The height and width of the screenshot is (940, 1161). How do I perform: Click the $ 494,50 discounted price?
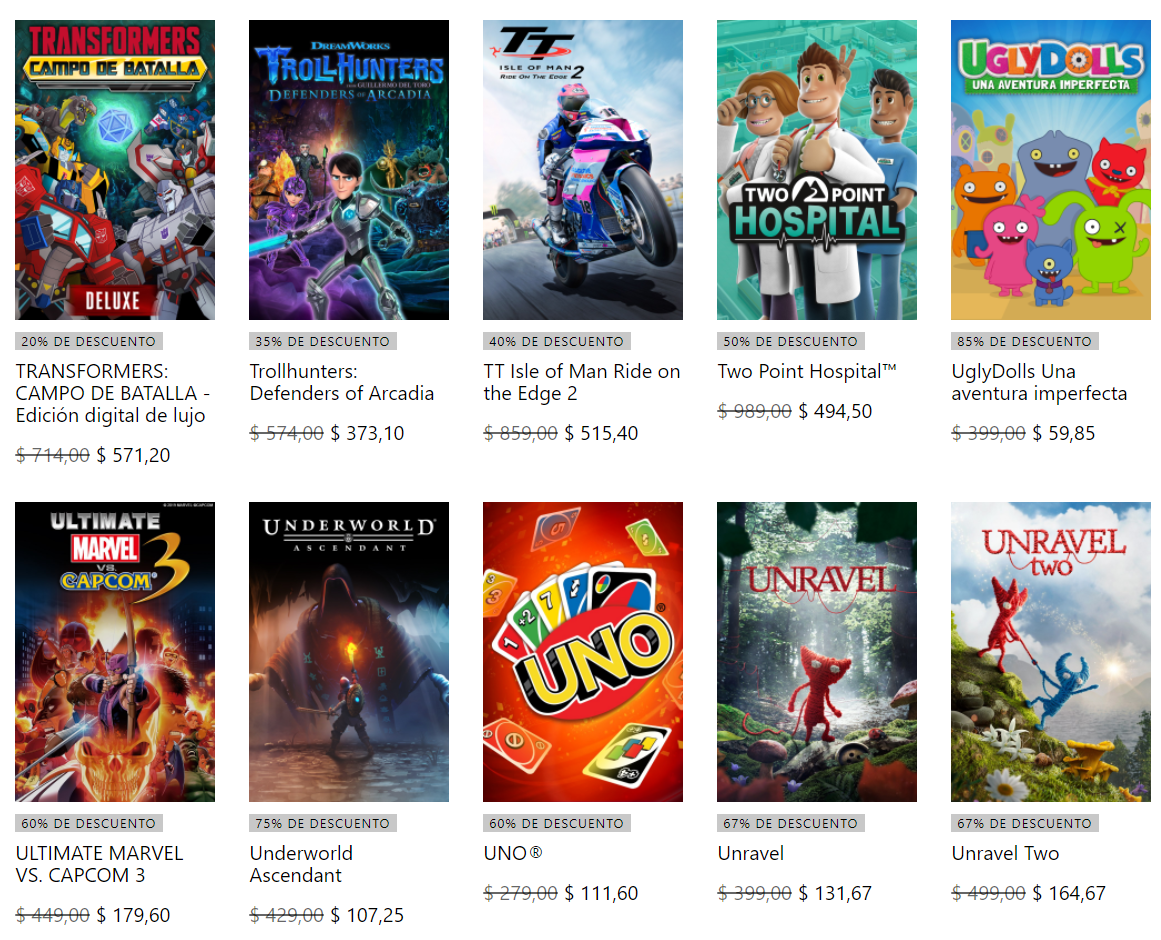point(835,412)
